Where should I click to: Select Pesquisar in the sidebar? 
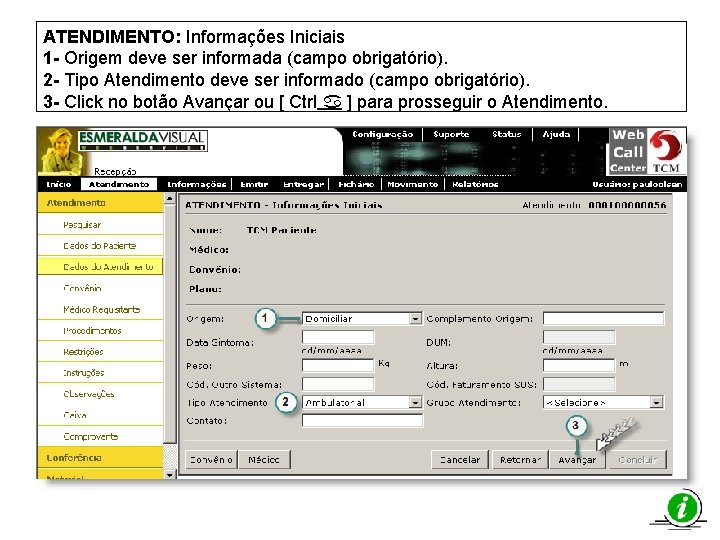pyautogui.click(x=101, y=225)
